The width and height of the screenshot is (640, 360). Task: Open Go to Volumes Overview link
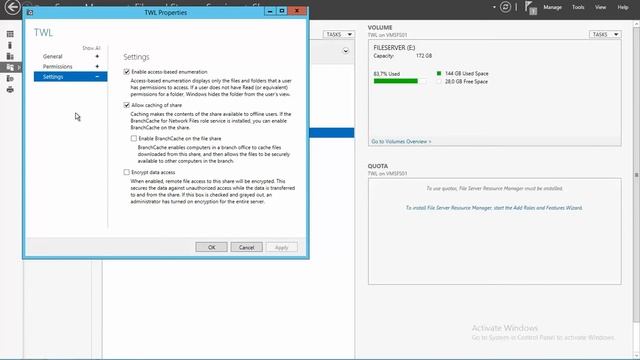(x=401, y=142)
